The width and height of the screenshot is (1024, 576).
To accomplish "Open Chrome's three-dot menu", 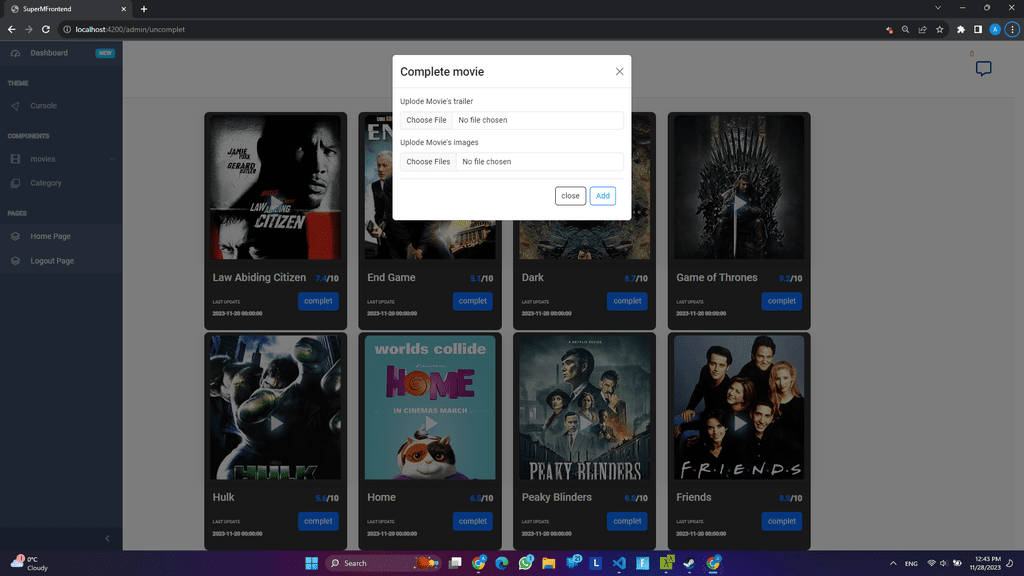I will coord(1012,29).
